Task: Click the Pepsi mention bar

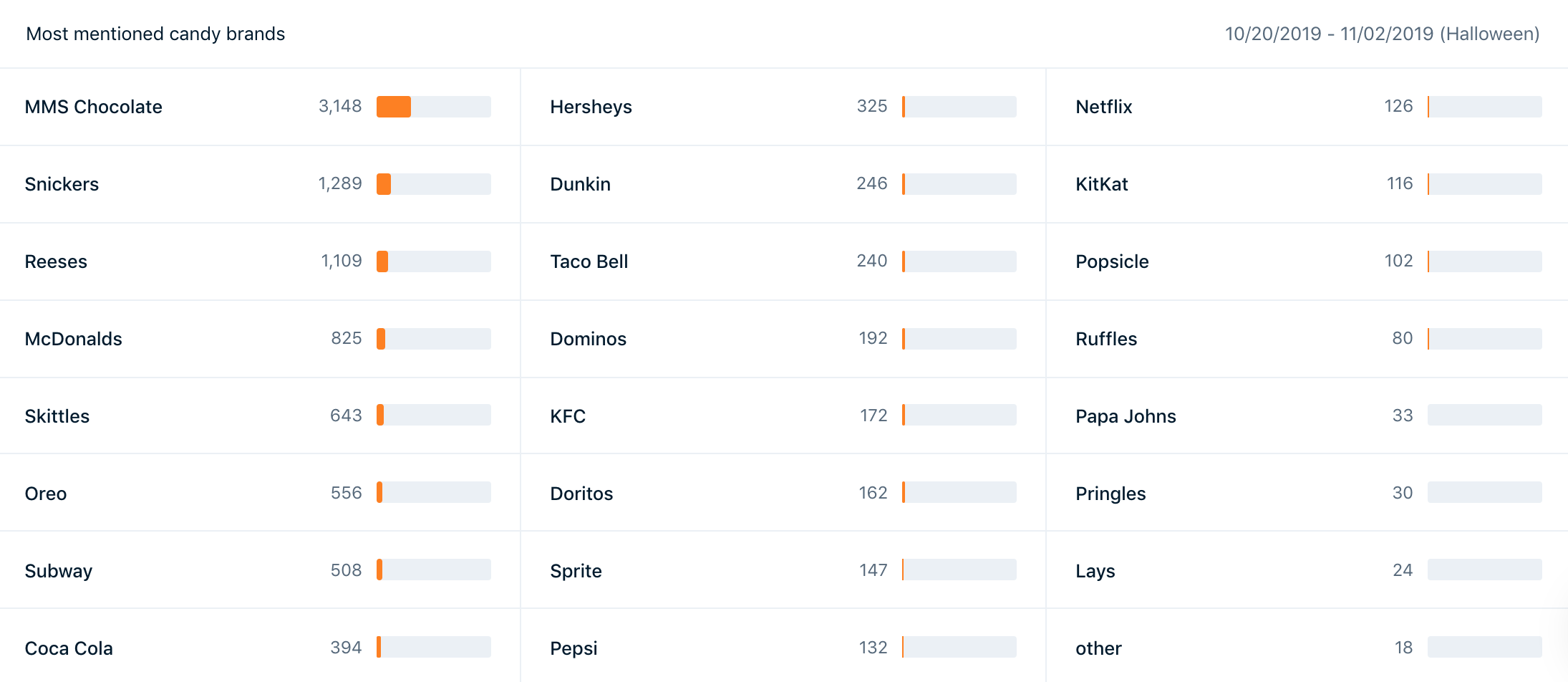Action: pos(959,647)
